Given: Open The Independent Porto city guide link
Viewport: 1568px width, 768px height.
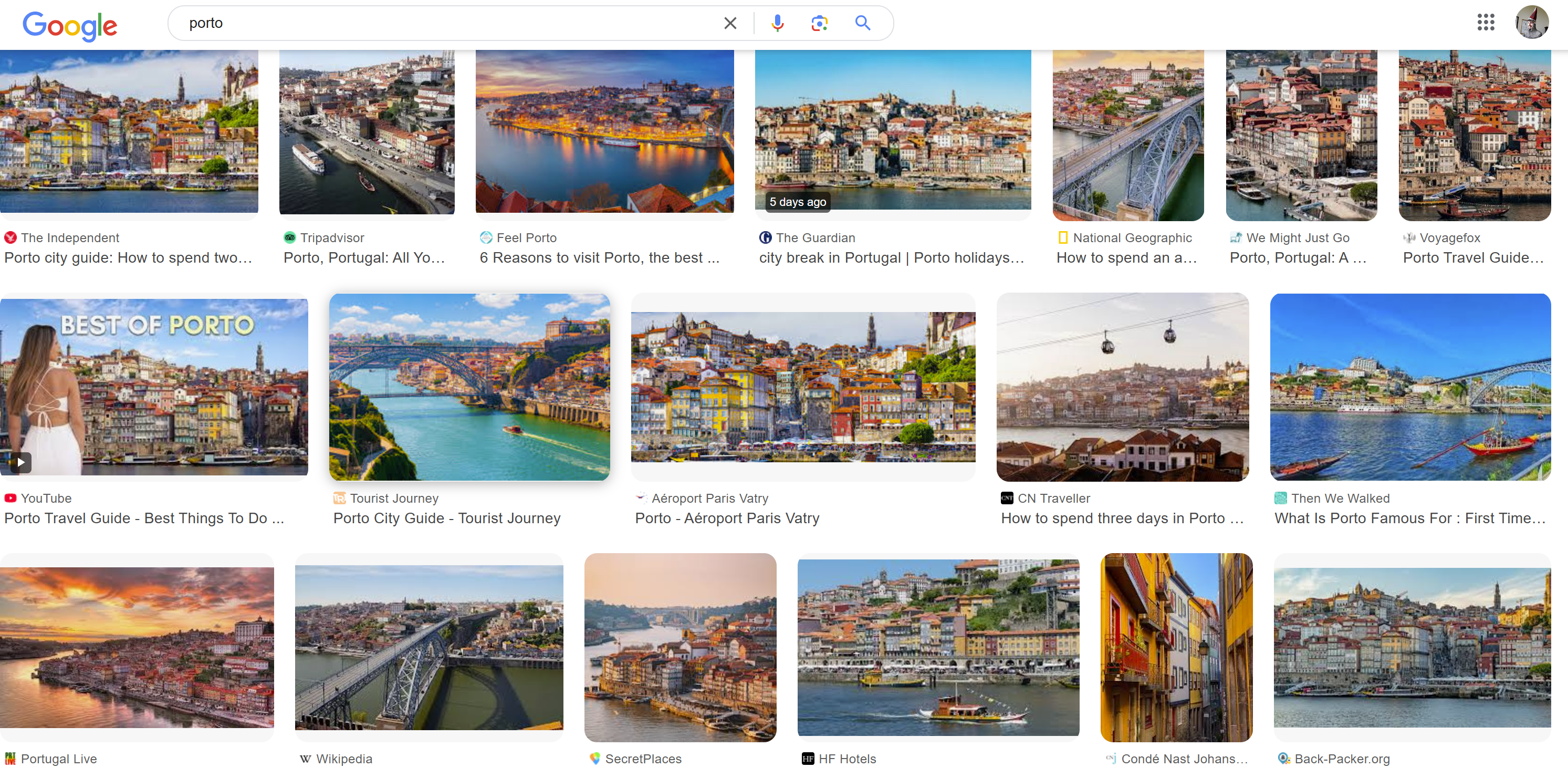Looking at the screenshot, I should 128,257.
